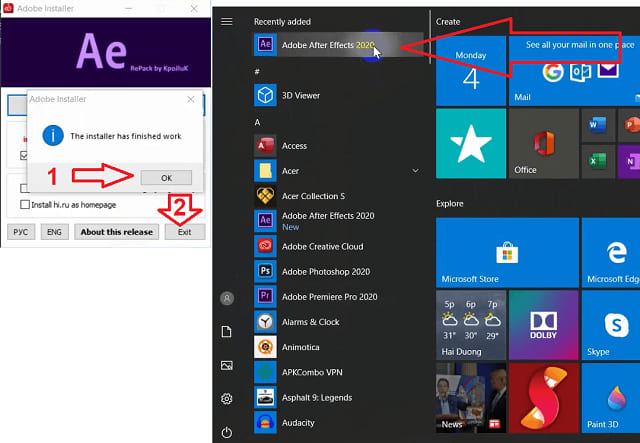Viewport: 640px width, 443px height.
Task: Close the installer finished dialog
Action: pos(191,99)
